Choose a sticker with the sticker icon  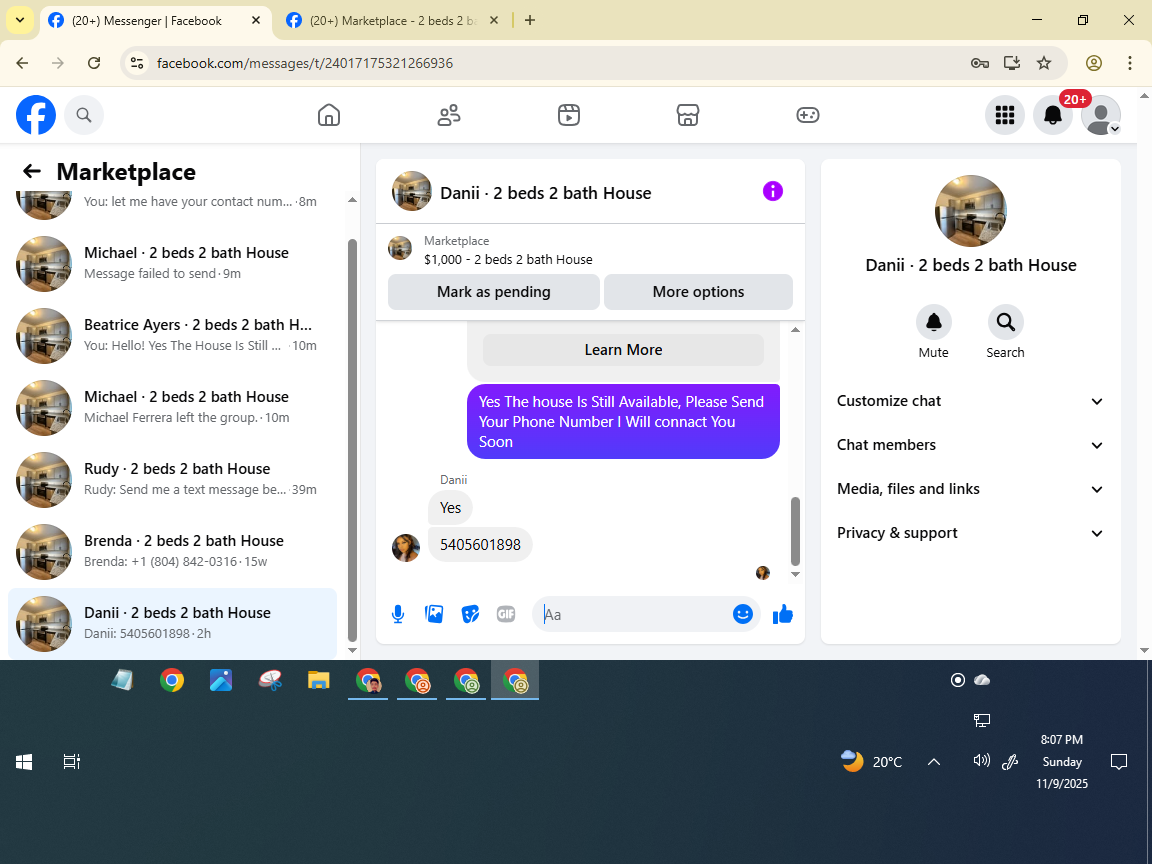[x=470, y=614]
